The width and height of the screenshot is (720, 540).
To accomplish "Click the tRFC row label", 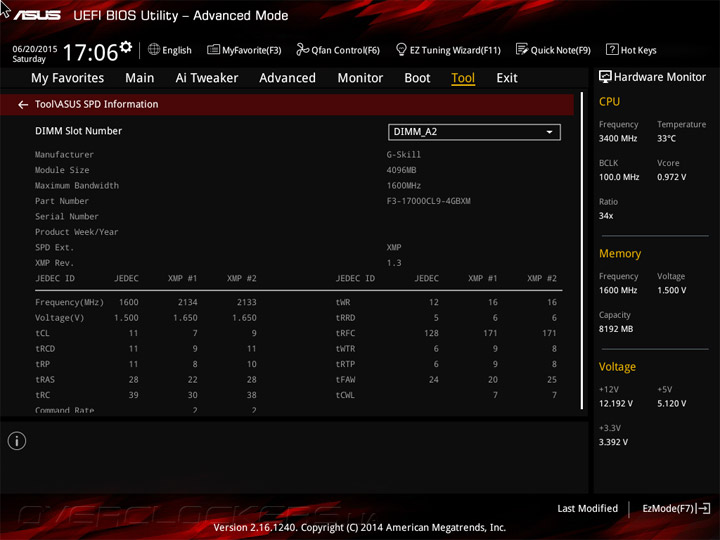I will tap(345, 333).
